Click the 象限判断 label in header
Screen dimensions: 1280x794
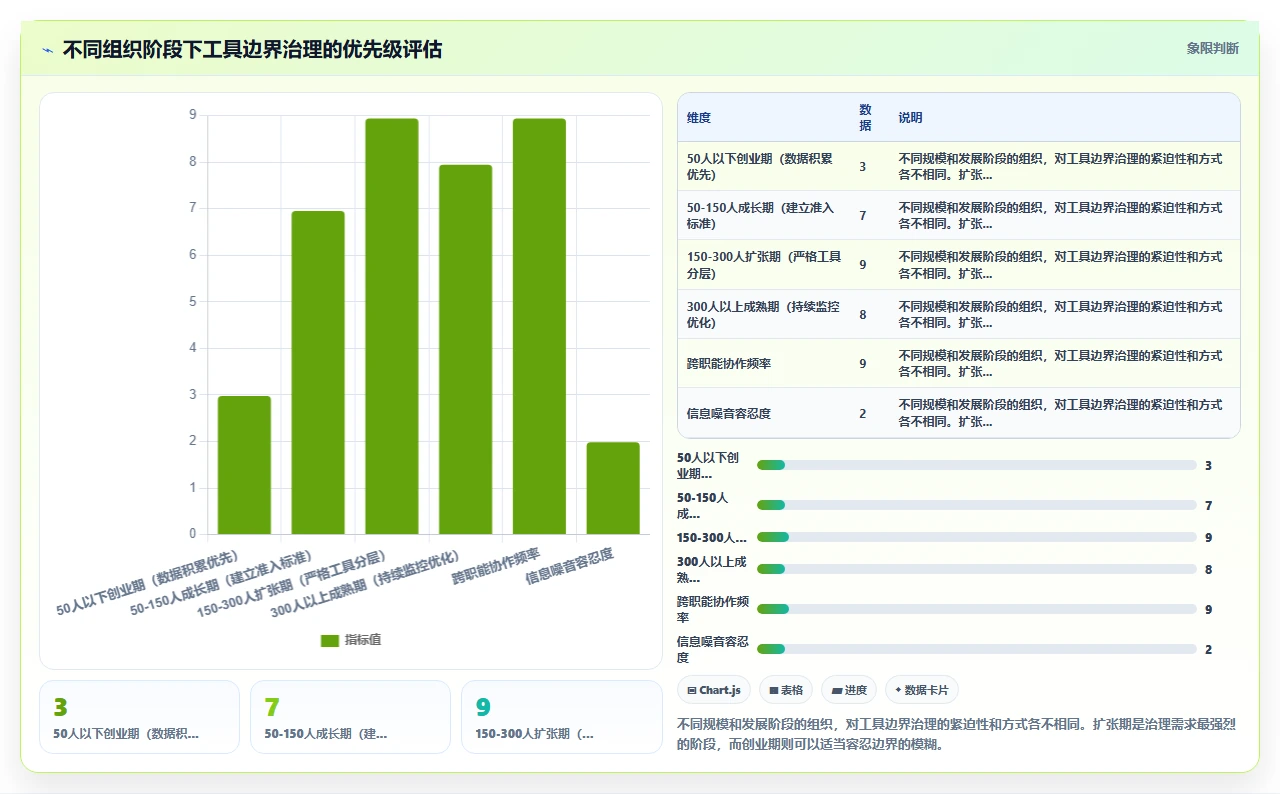(1213, 48)
